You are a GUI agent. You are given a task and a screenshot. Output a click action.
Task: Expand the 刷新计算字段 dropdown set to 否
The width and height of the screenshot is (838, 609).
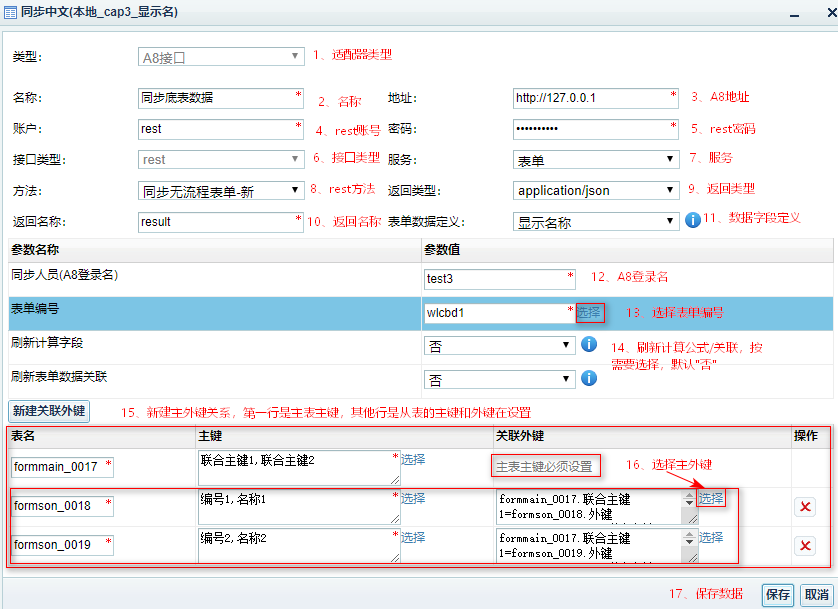499,345
